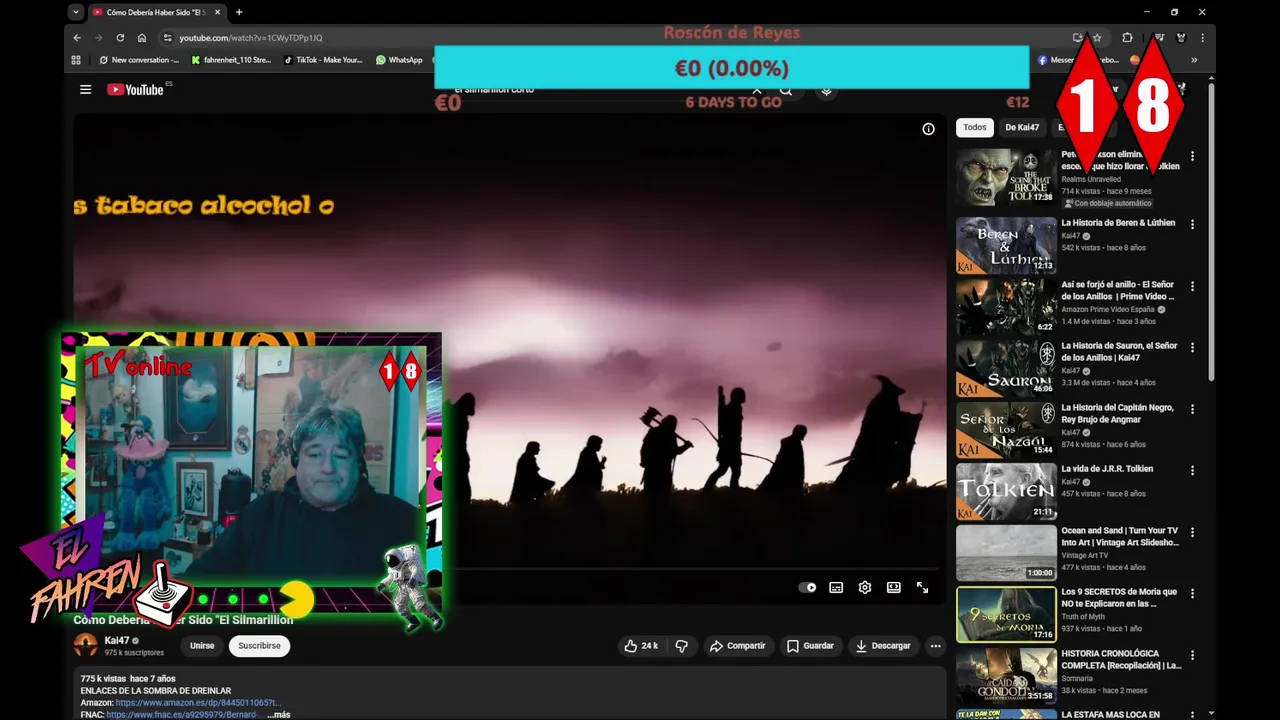Open the "La Historia de Beren & Lúthien" video thumbnail
1280x720 pixels.
pos(1006,245)
